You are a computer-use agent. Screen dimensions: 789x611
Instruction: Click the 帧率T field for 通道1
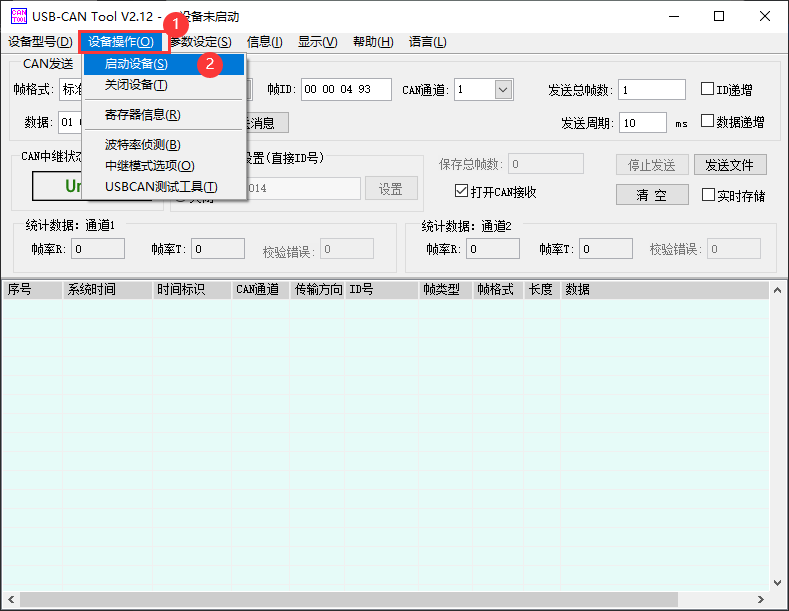[218, 249]
